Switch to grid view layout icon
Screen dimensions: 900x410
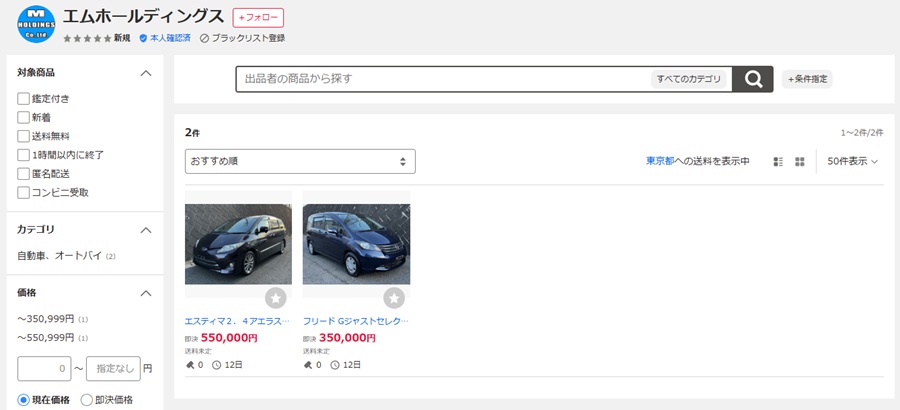[800, 162]
